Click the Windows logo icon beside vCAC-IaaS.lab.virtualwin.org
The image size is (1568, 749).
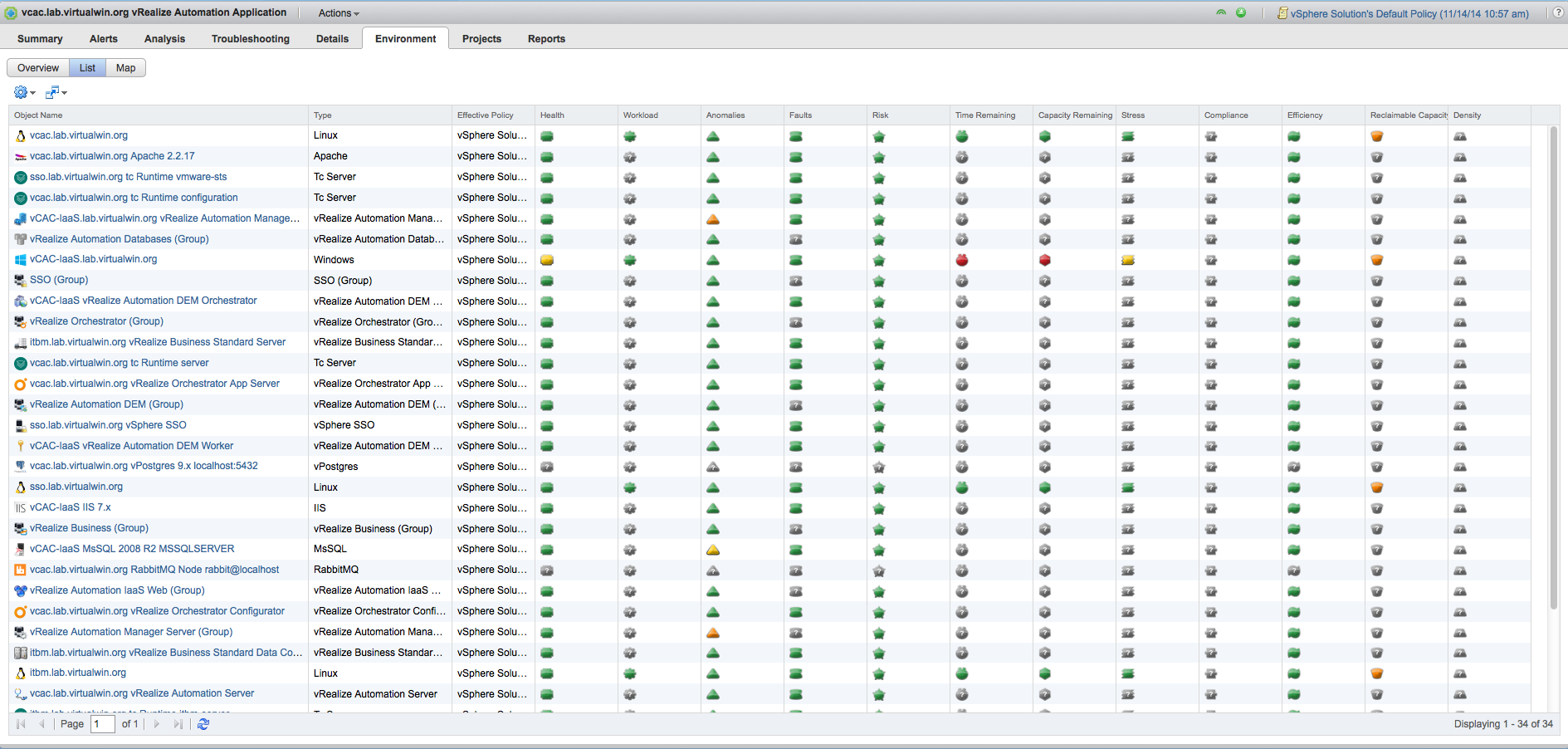[21, 260]
